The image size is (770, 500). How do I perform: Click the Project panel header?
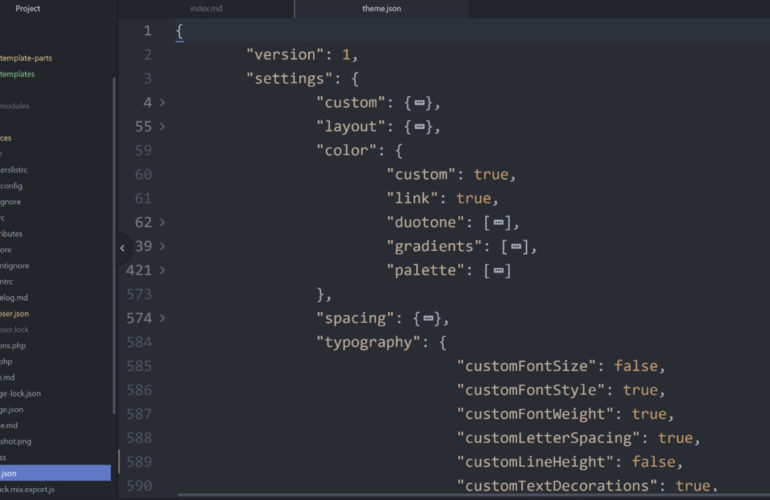point(28,8)
